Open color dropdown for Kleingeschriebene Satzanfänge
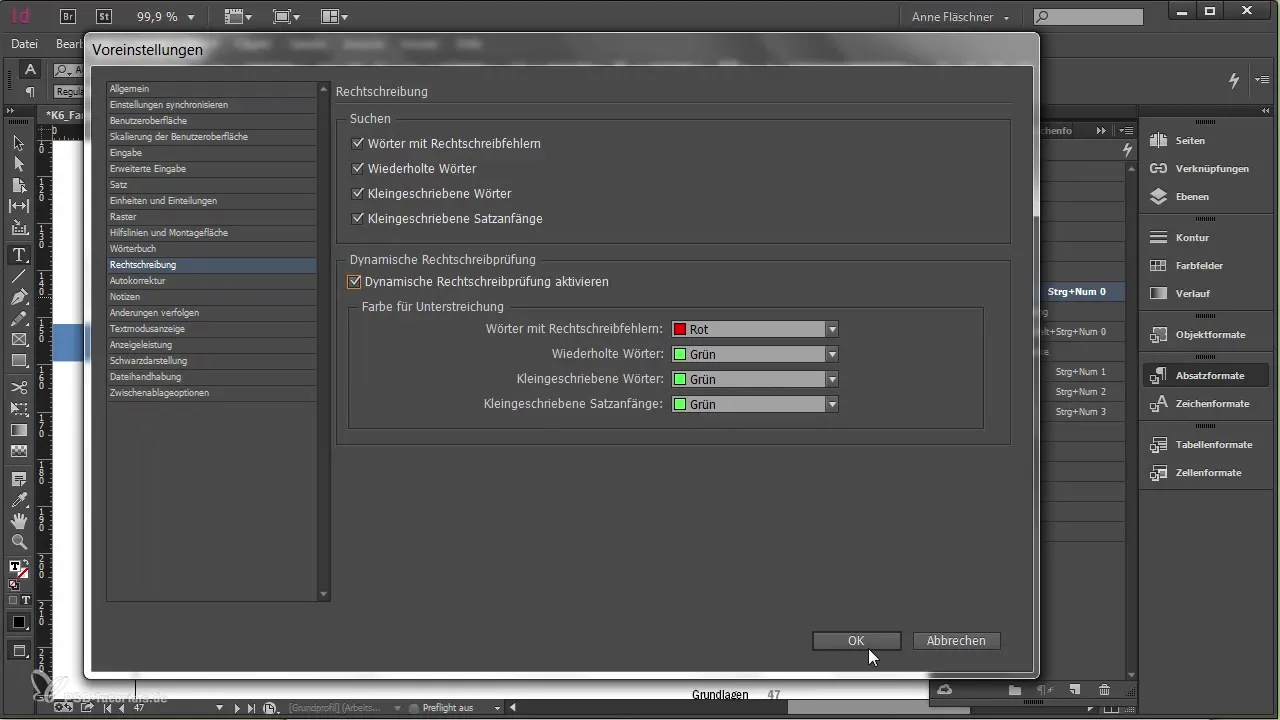1280x720 pixels. click(x=755, y=404)
